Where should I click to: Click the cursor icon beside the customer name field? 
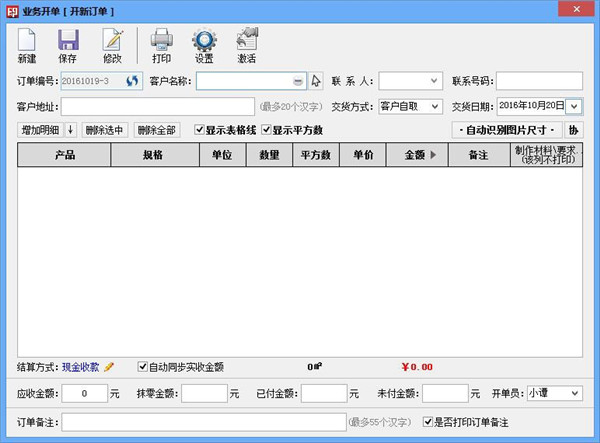(x=316, y=81)
